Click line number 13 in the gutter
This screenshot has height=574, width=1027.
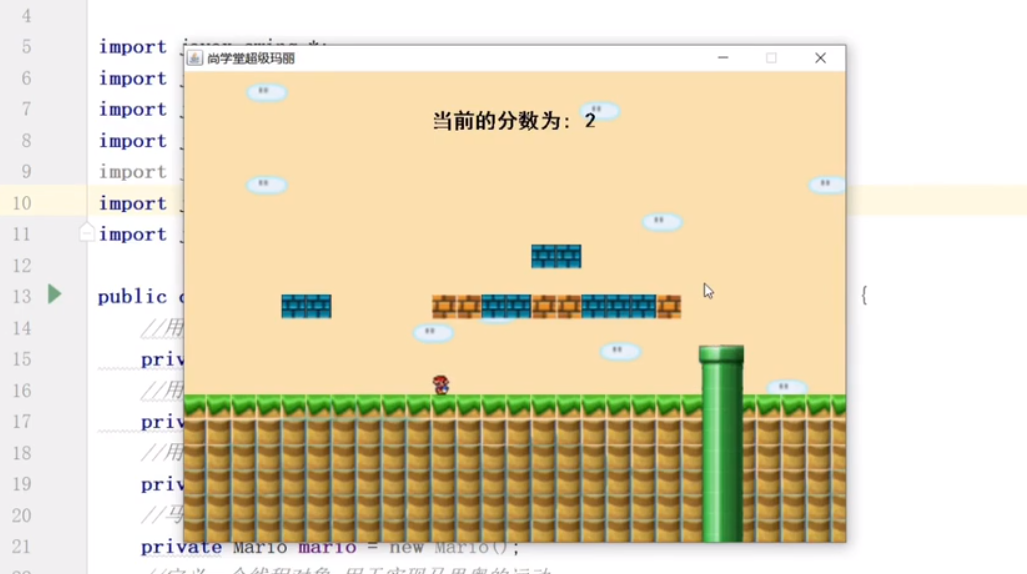tap(22, 297)
